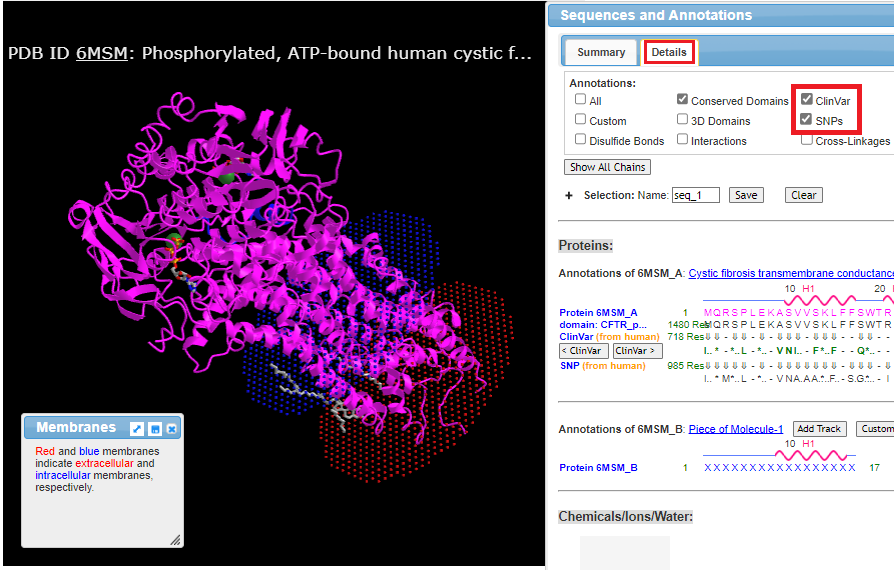This screenshot has height=570, width=894.
Task: Click the 6MSM_A sequence MQRSPLEKASVVSKLFFSWTR
Action: pyautogui.click(x=797, y=313)
